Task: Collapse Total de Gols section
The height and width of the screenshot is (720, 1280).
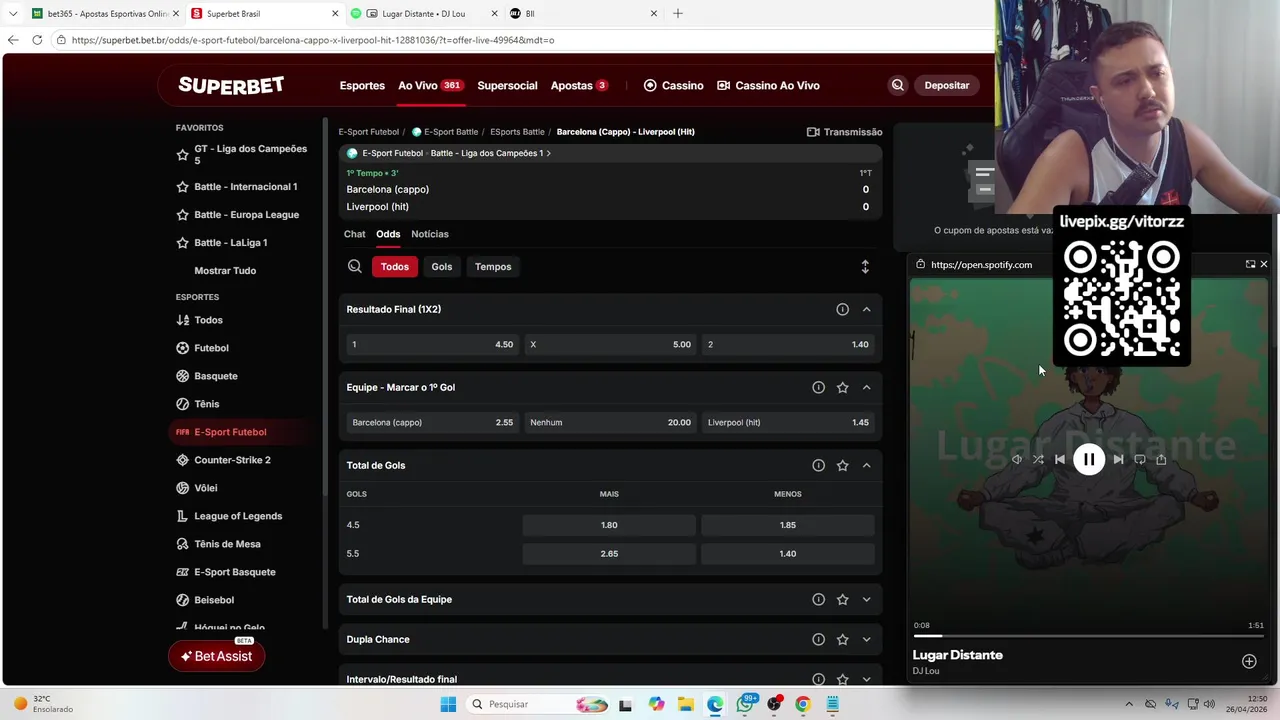Action: (866, 465)
